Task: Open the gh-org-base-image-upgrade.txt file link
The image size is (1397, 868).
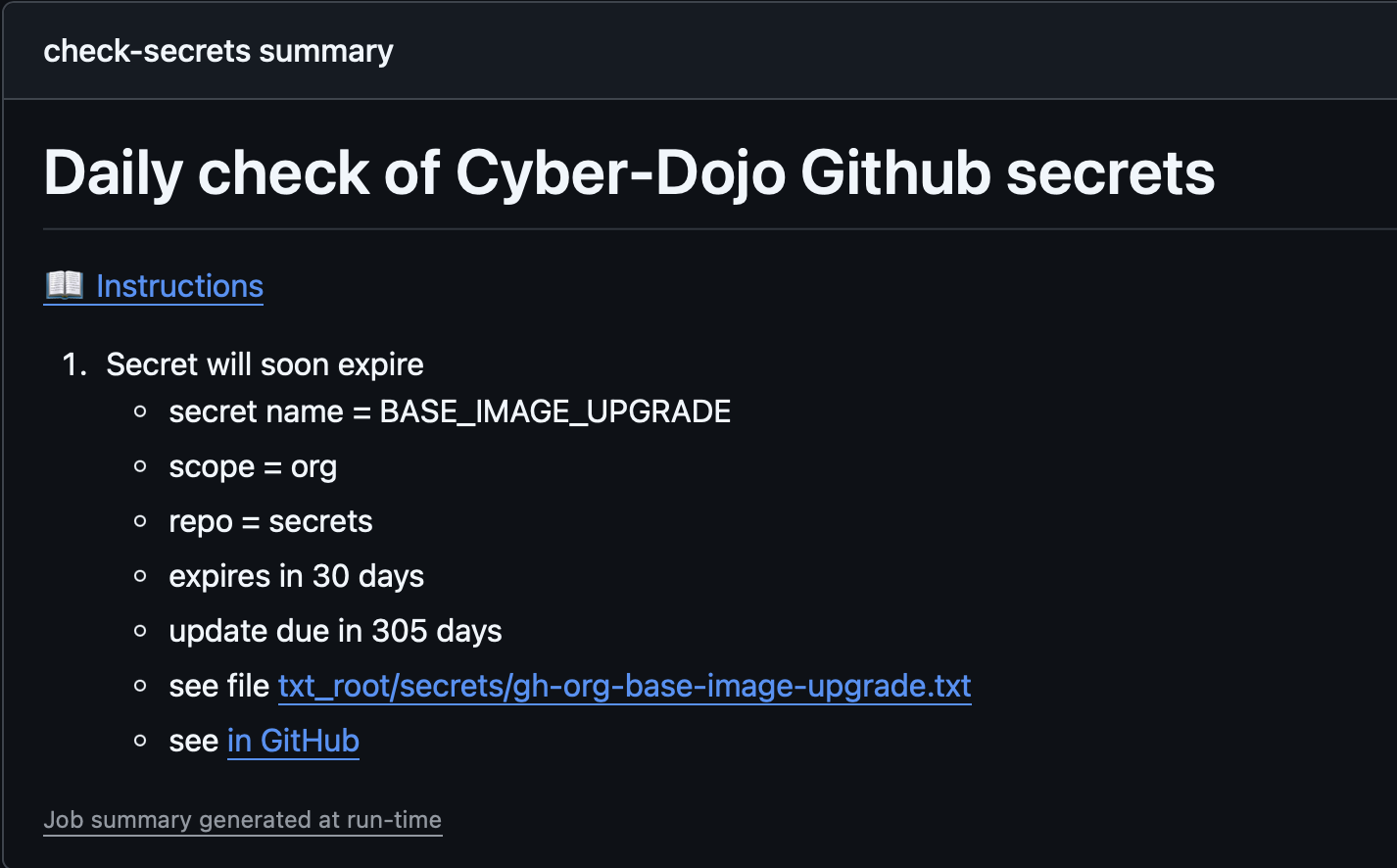Action: click(624, 686)
